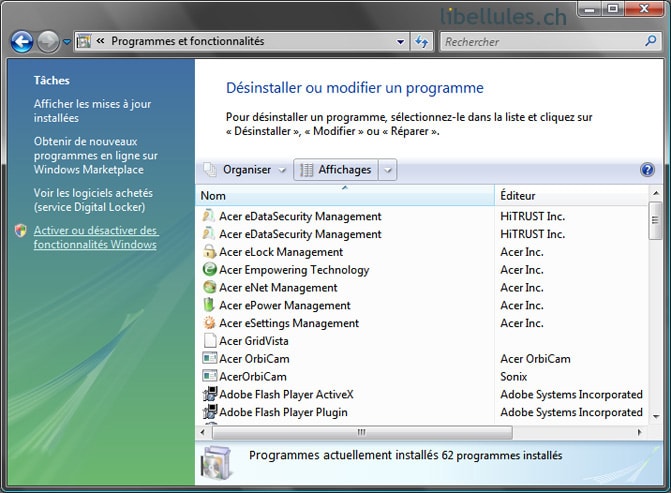Click the vertical scrollbar down arrow
Viewport: 671px width, 493px height.
point(656,416)
